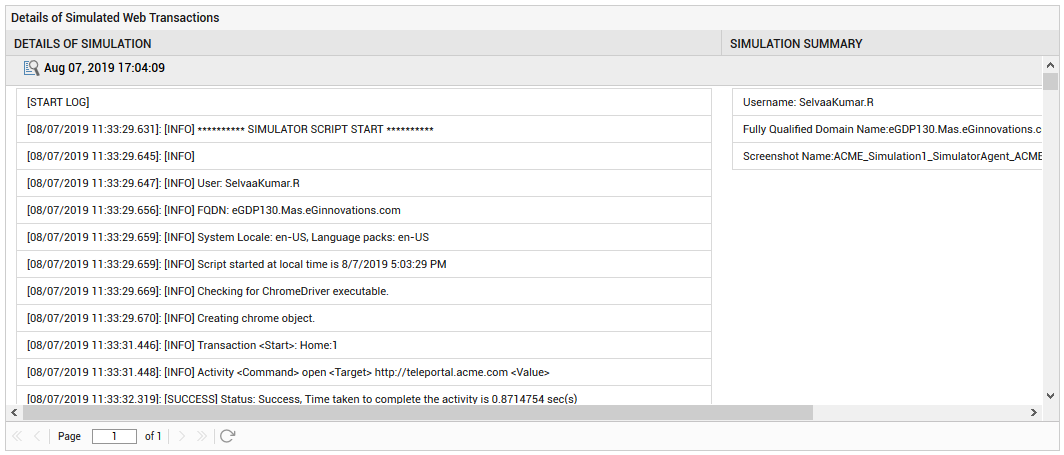The image size is (1064, 455).
Task: Click the Username: SelvaaKumar.R summary row
Action: [x=888, y=102]
